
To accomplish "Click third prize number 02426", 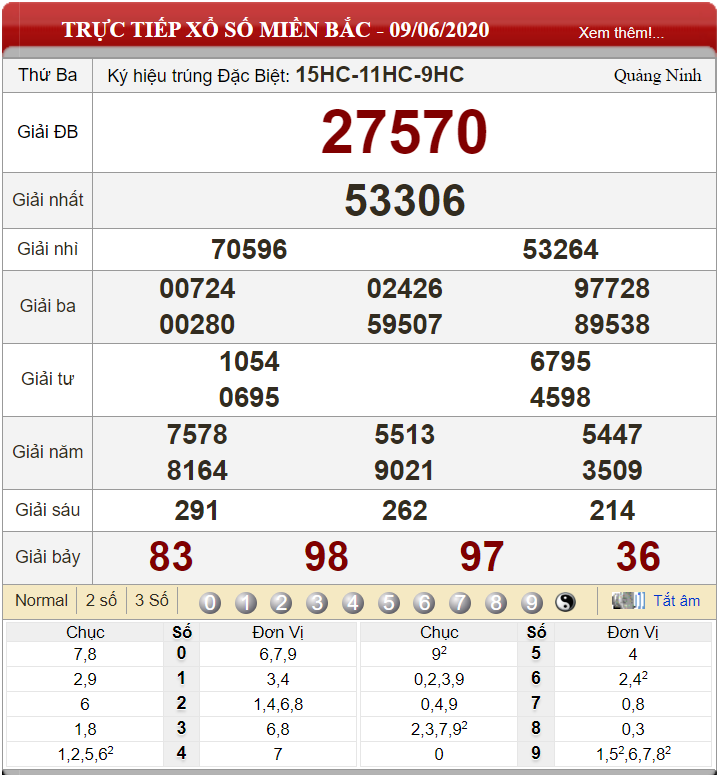I will coord(404,289).
